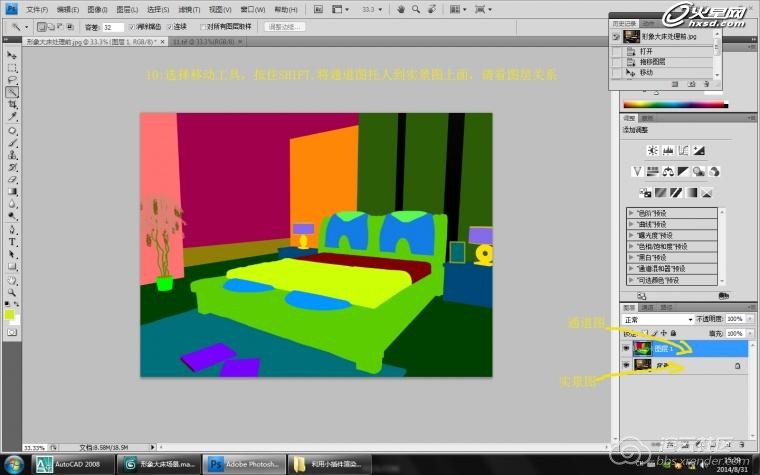Image resolution: width=760 pixels, height=475 pixels.
Task: Expand the "曝光度" presets group
Action: [x=631, y=235]
